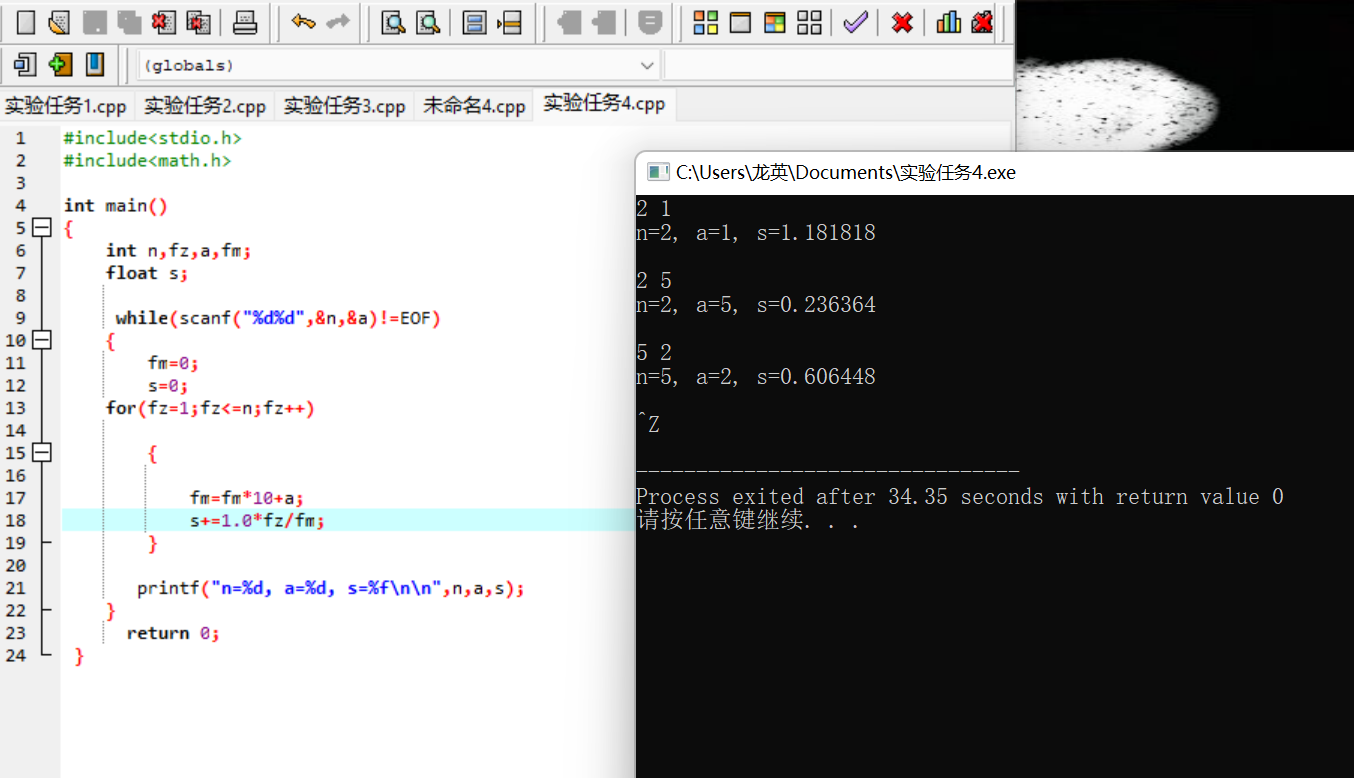Click the grayed Unindent icon
This screenshot has width=1354, height=778.
point(604,22)
